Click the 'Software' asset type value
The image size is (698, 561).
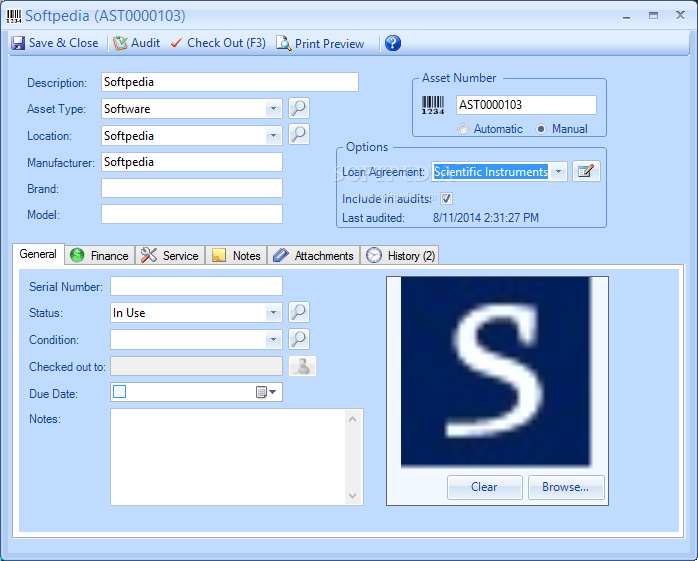point(127,109)
